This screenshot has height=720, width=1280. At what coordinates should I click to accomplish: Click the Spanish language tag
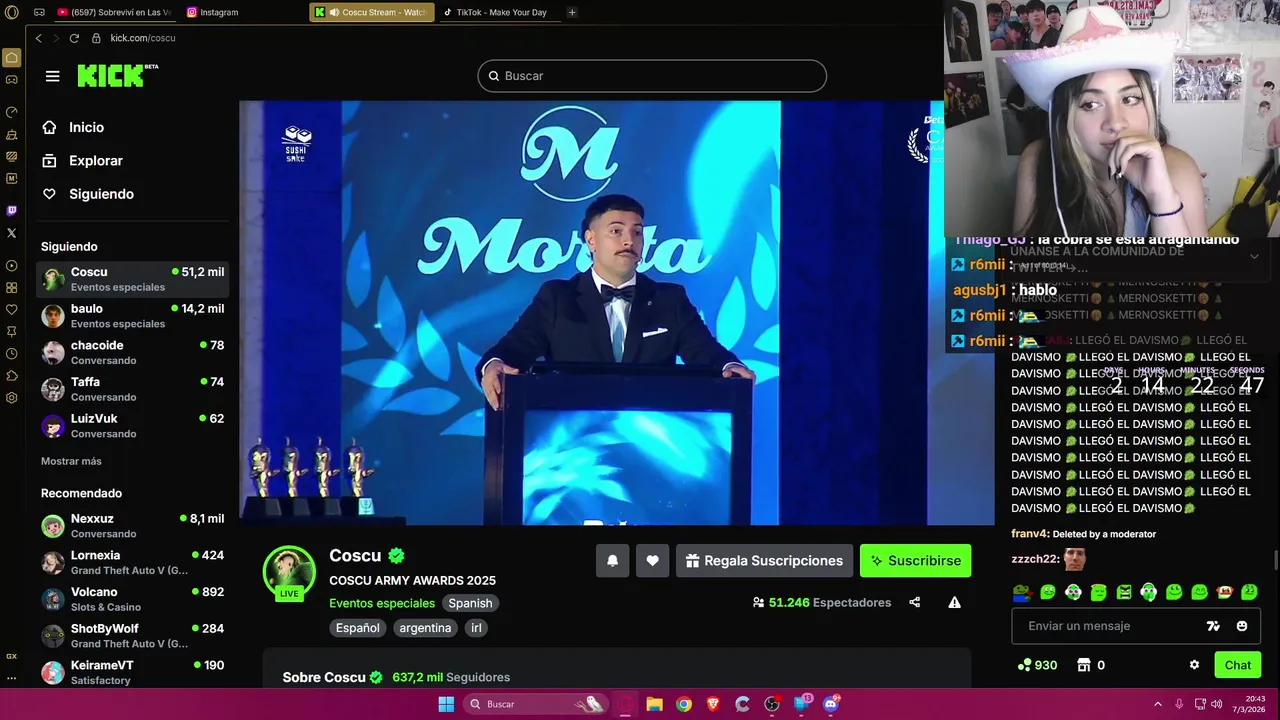[470, 603]
